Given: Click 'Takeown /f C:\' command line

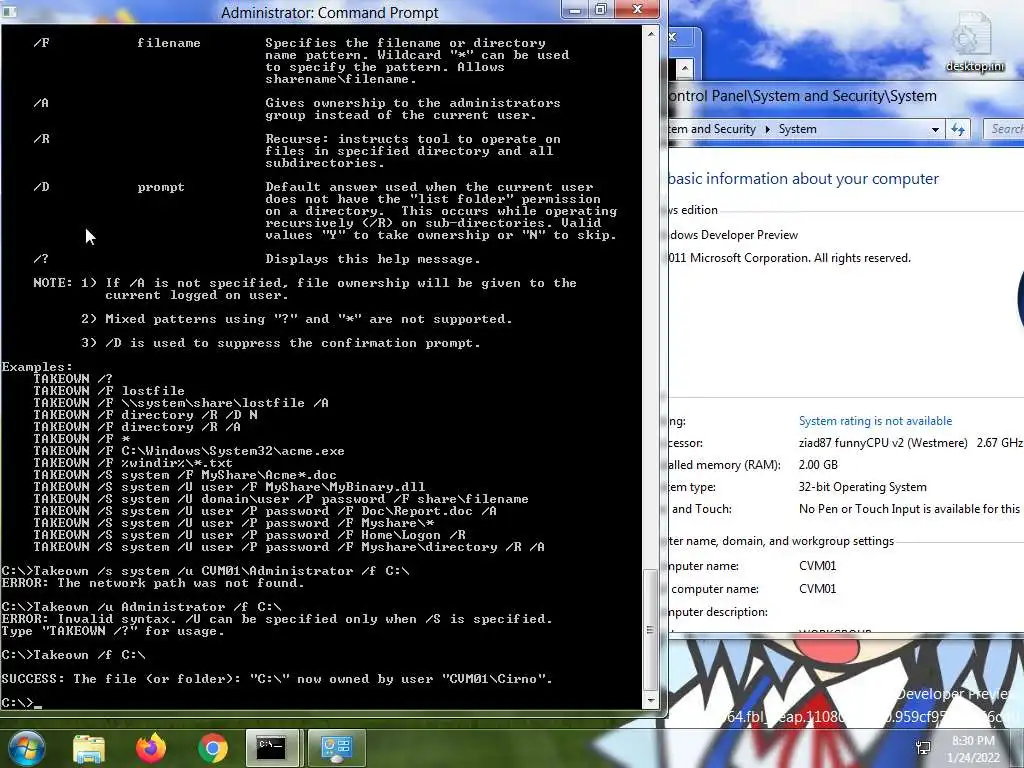Looking at the screenshot, I should tap(74, 655).
